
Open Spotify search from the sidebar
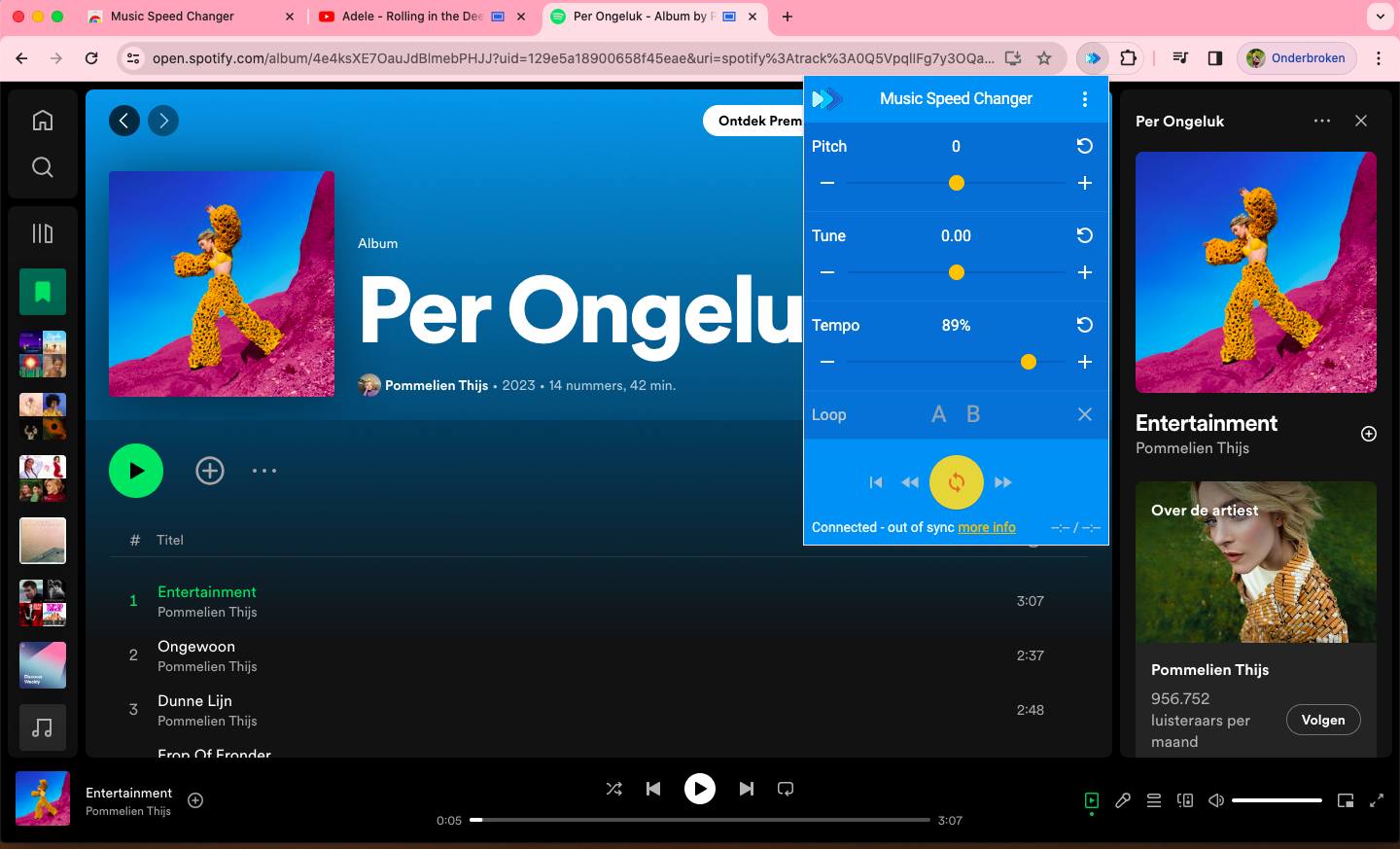pyautogui.click(x=43, y=167)
